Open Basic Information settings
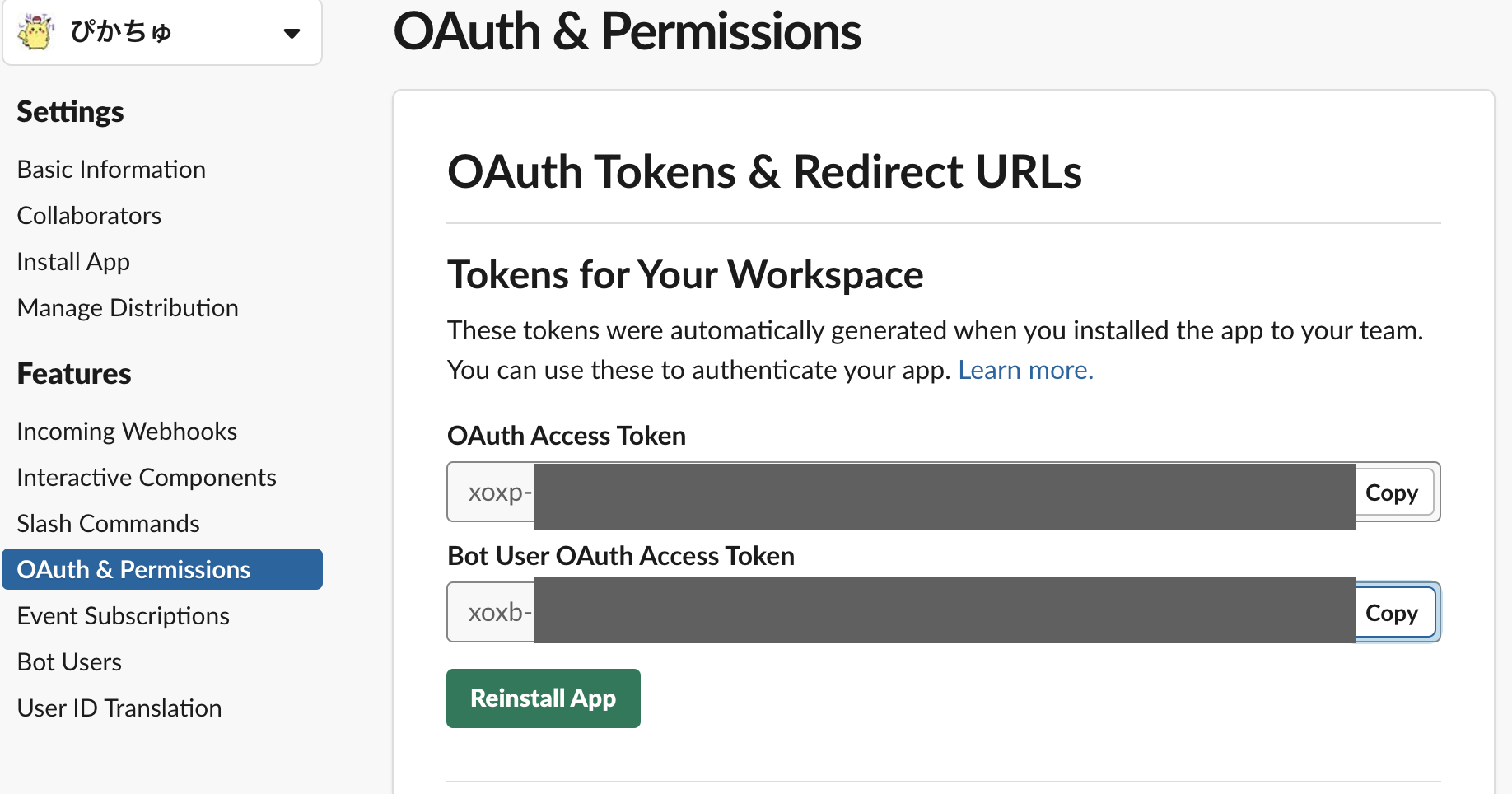This screenshot has height=794, width=1512. 111,170
